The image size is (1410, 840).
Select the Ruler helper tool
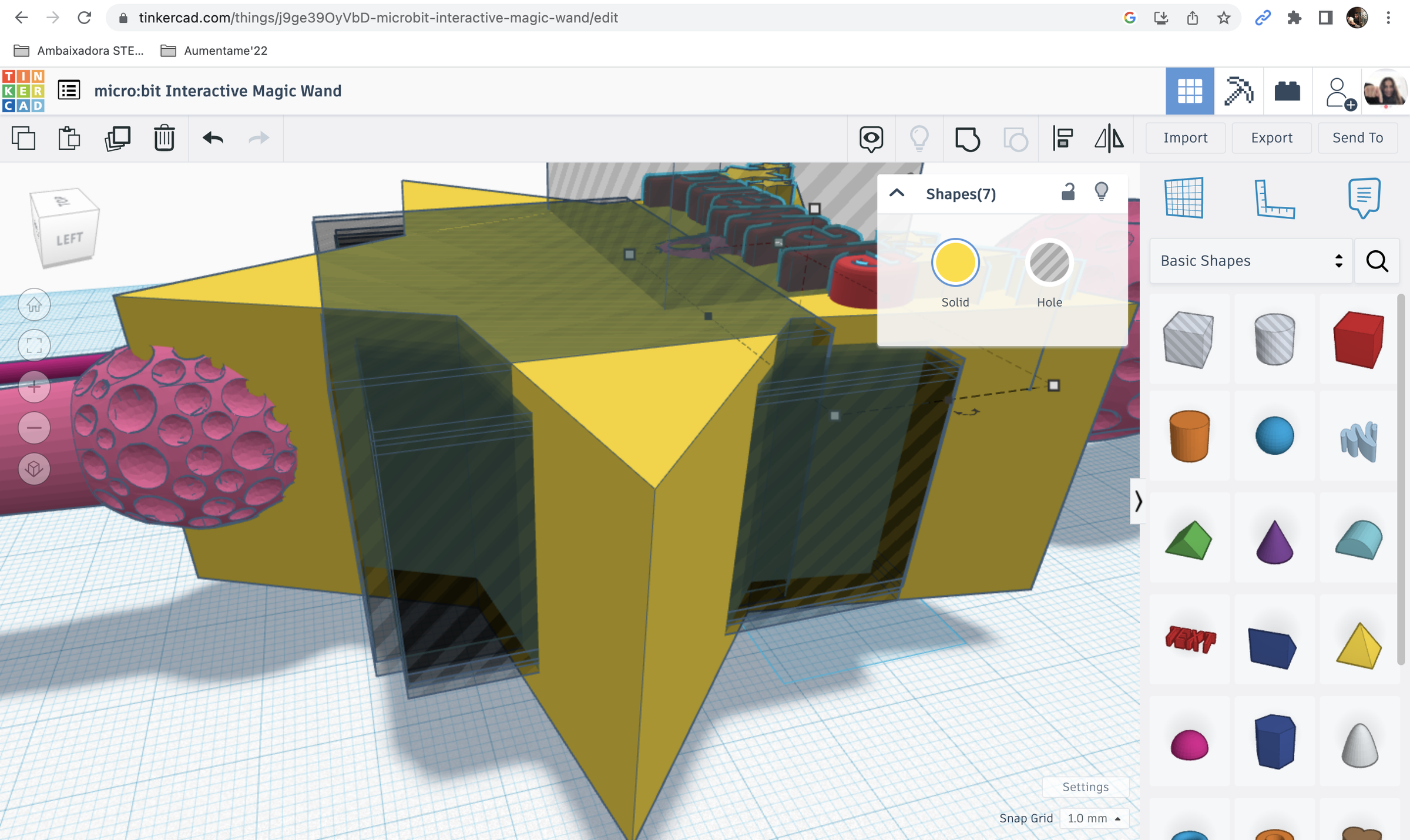click(1275, 199)
